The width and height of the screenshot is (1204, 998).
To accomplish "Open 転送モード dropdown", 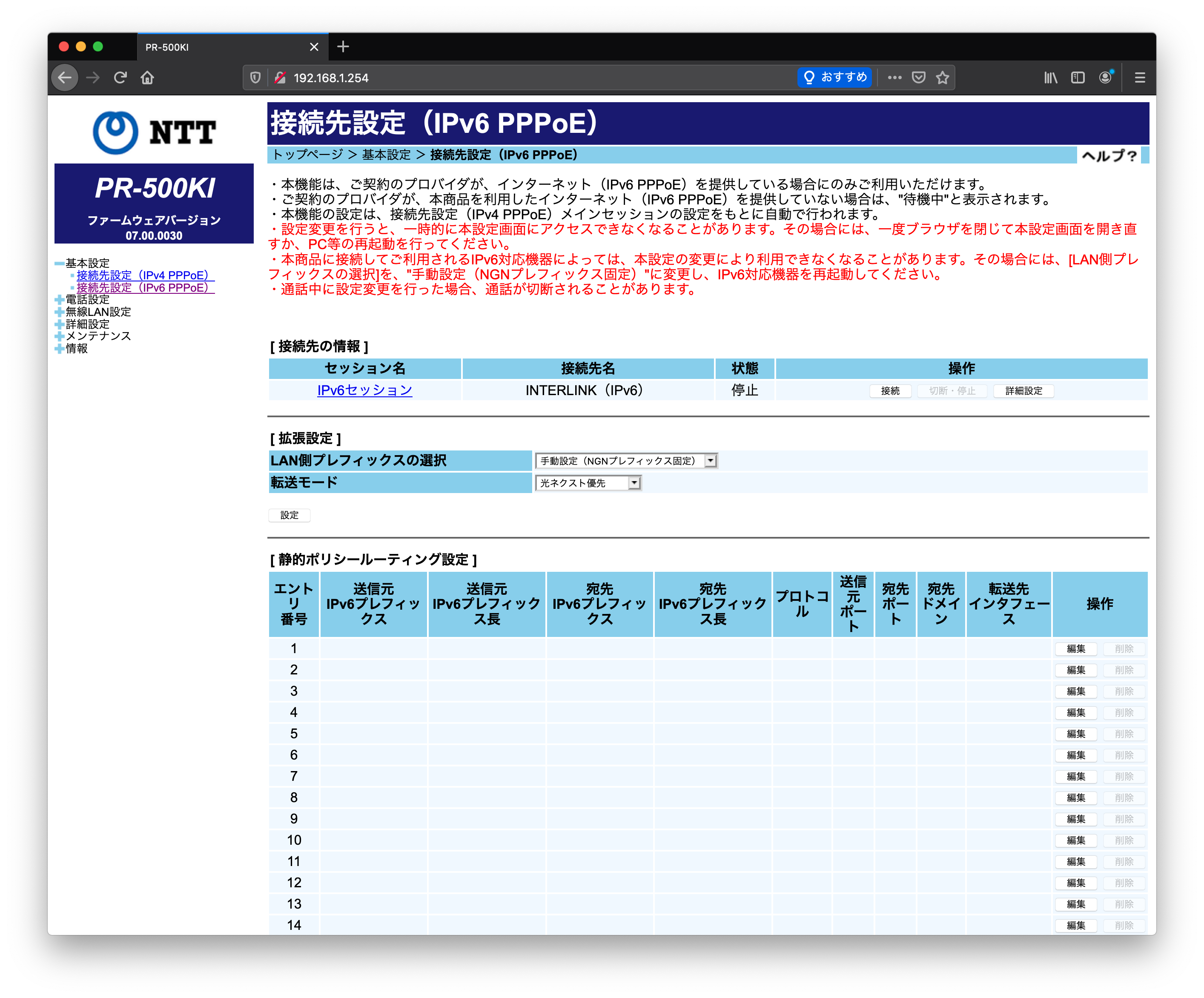I will [588, 483].
